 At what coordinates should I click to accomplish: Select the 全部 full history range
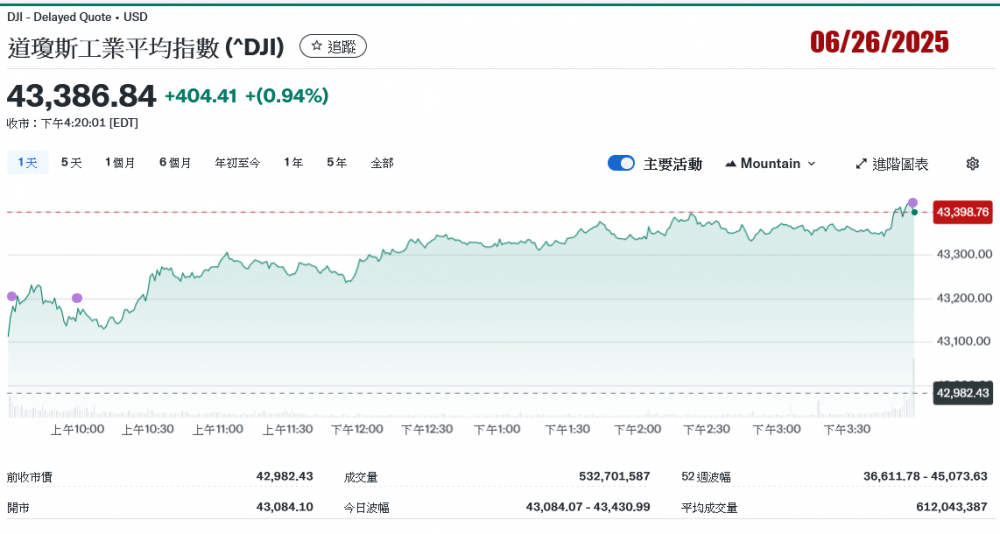coord(382,163)
